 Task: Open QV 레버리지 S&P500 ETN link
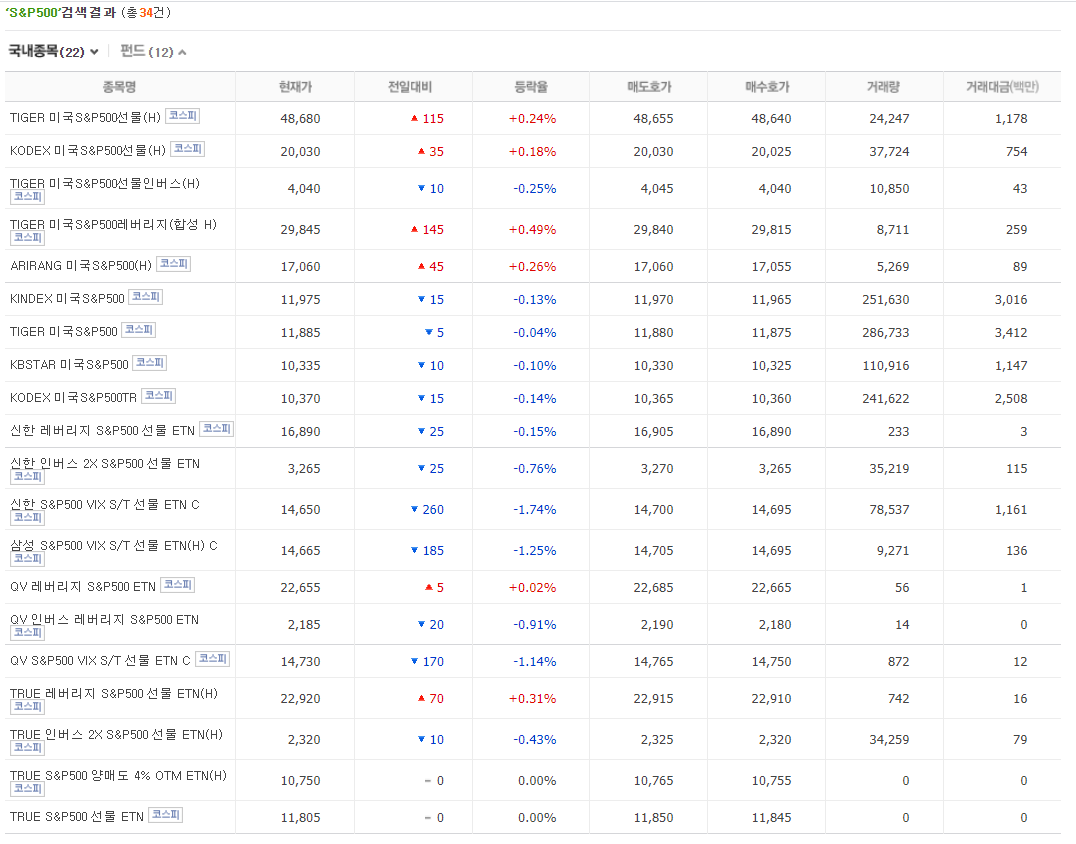click(x=83, y=587)
